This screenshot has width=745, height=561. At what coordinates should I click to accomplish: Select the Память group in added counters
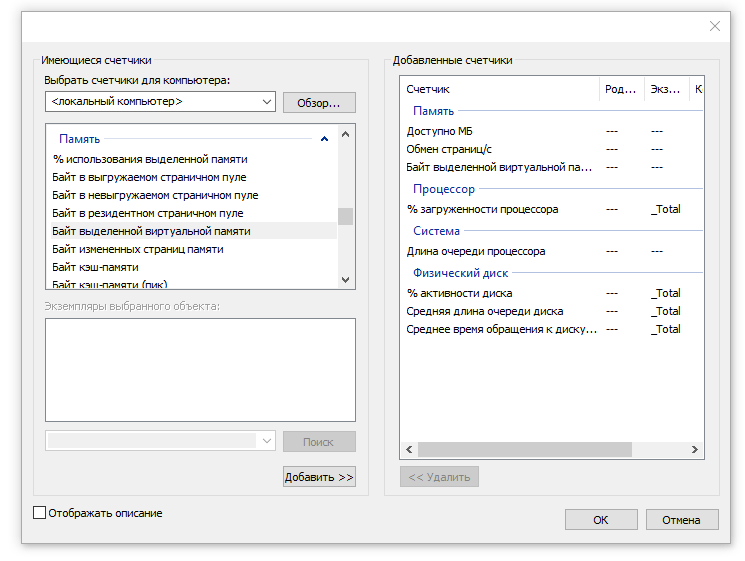[x=433, y=111]
